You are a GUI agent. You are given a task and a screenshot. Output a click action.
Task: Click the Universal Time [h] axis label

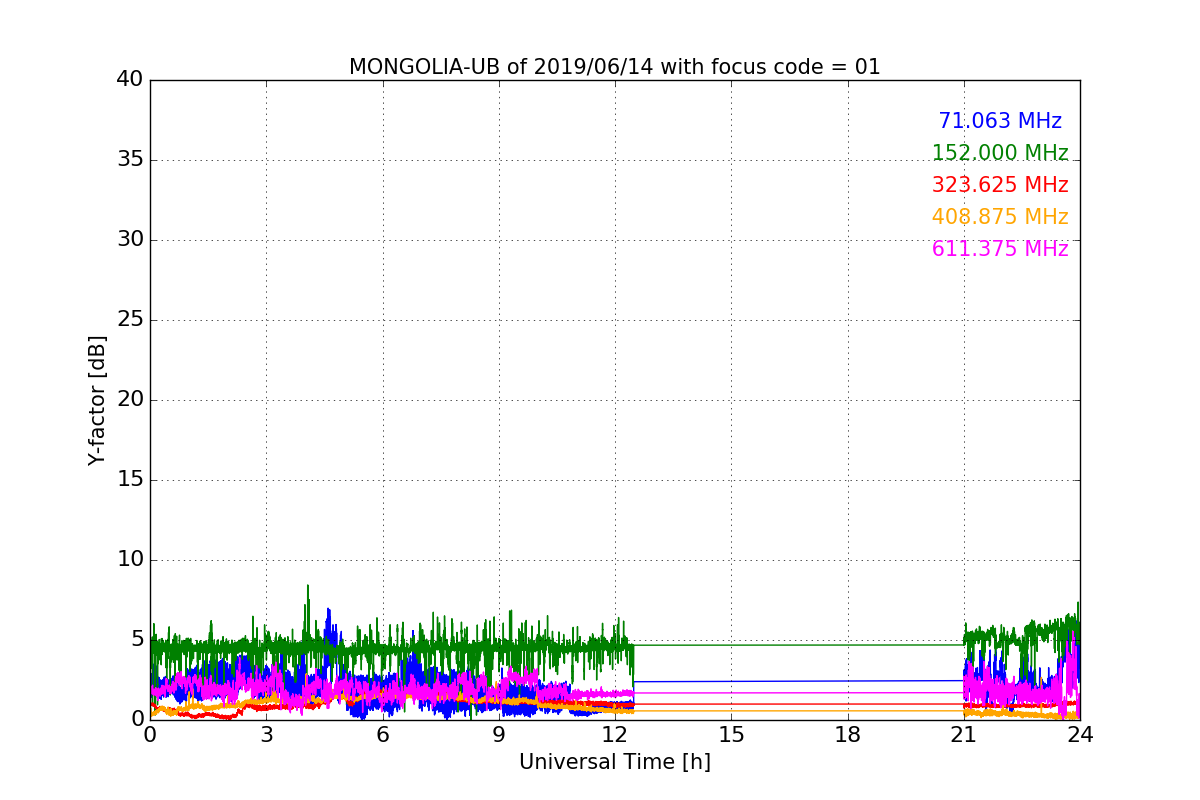click(x=614, y=762)
